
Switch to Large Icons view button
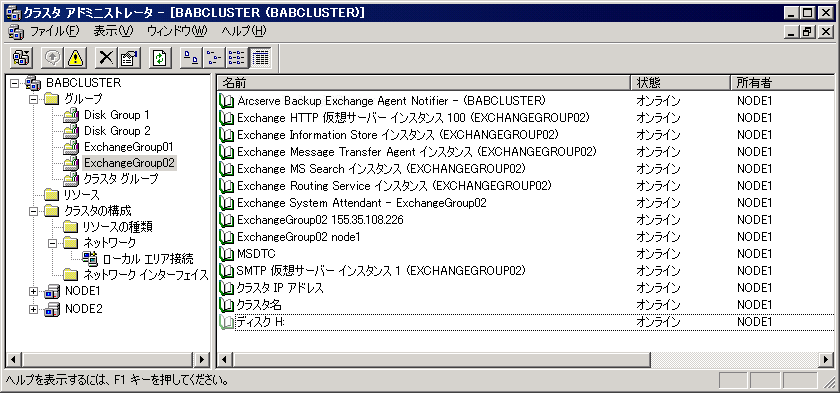pos(191,58)
